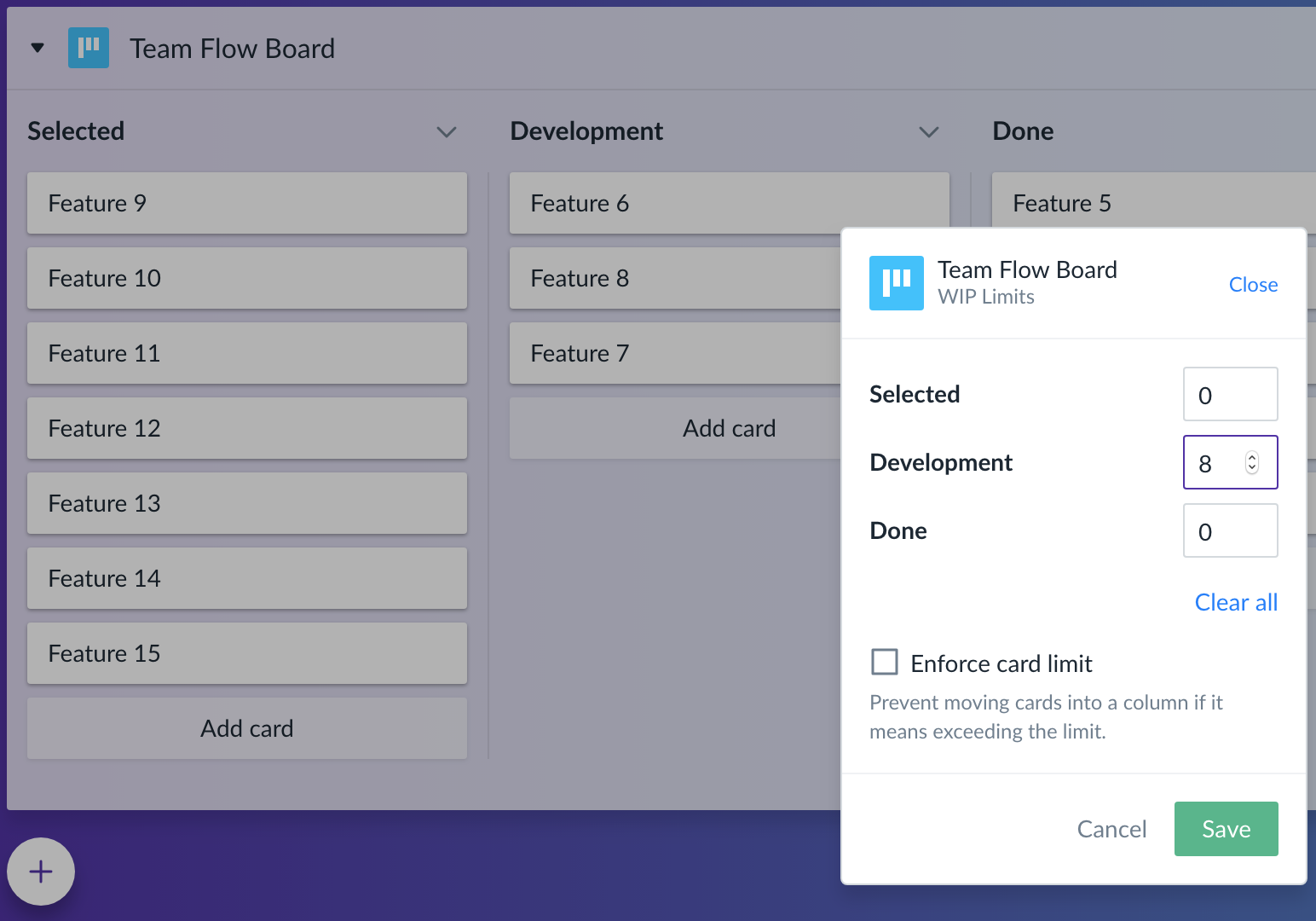The height and width of the screenshot is (921, 1316).
Task: Open the Development column dropdown menu
Action: (929, 132)
